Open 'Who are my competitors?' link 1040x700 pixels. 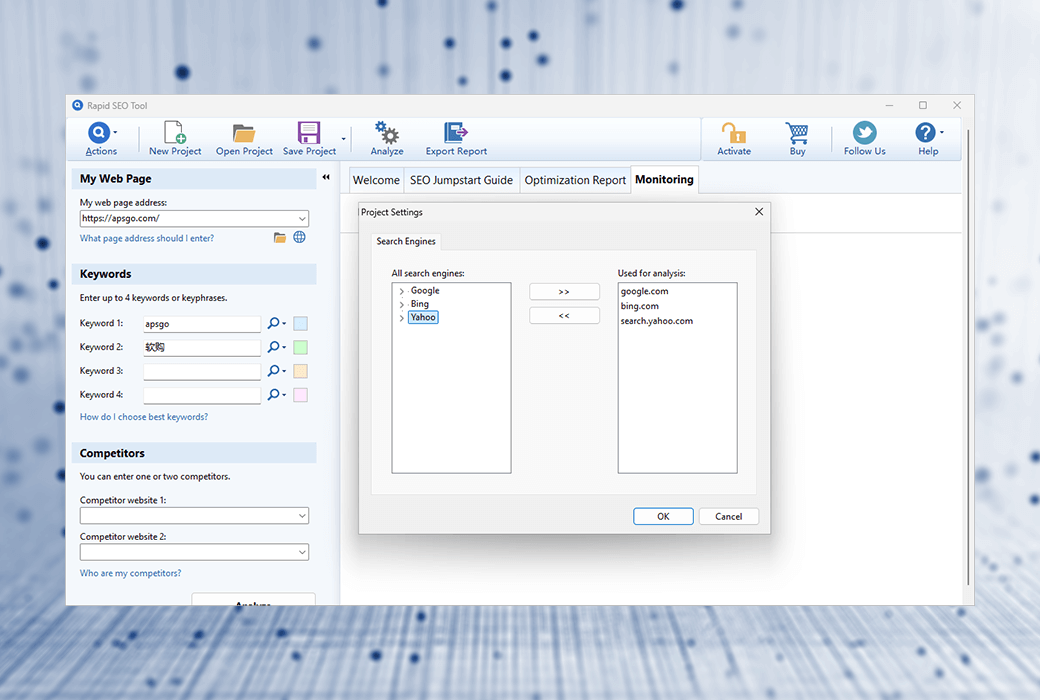point(131,573)
